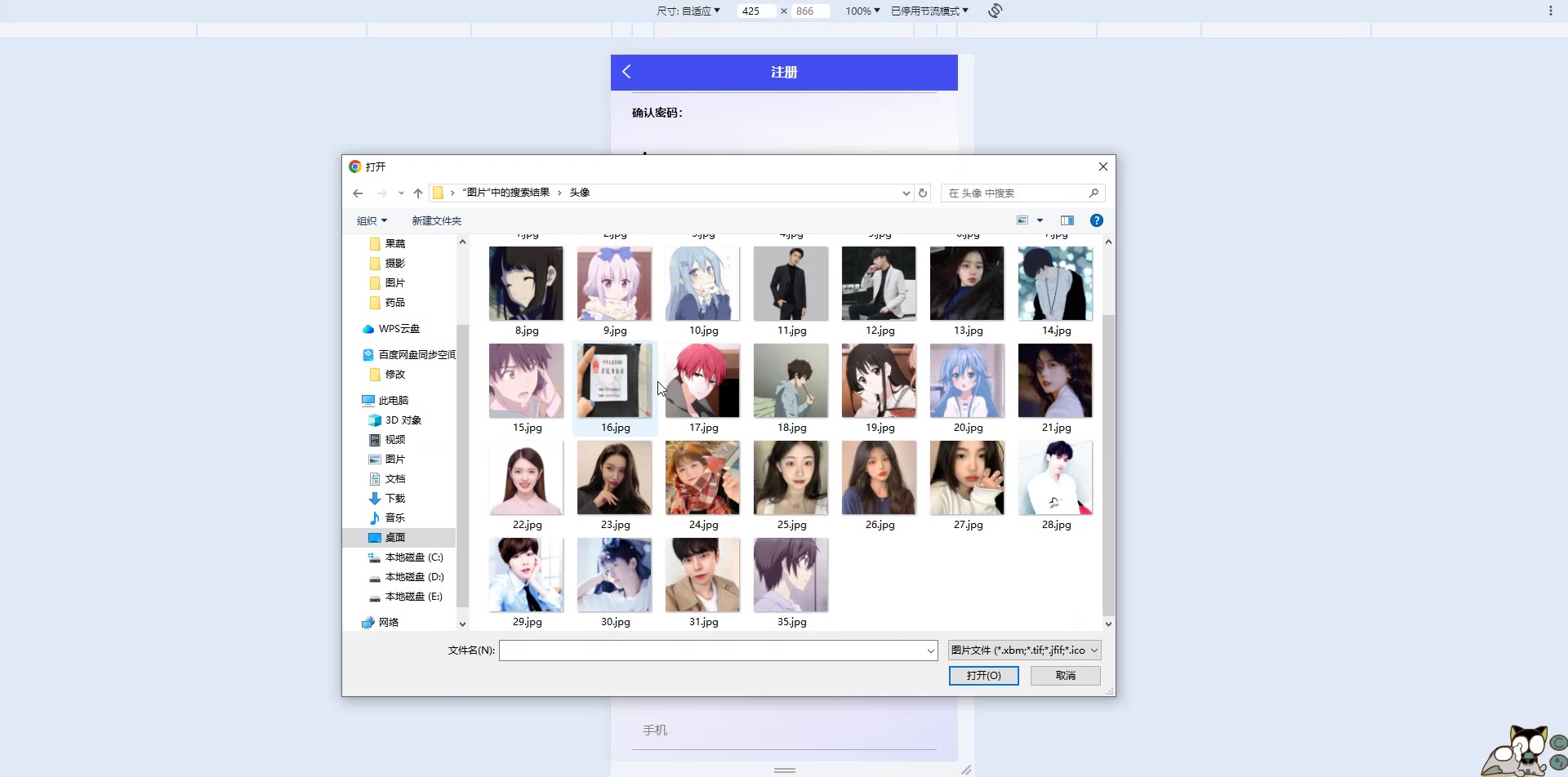Click the viewport width field 425
The height and width of the screenshot is (777, 1568).
pyautogui.click(x=755, y=11)
